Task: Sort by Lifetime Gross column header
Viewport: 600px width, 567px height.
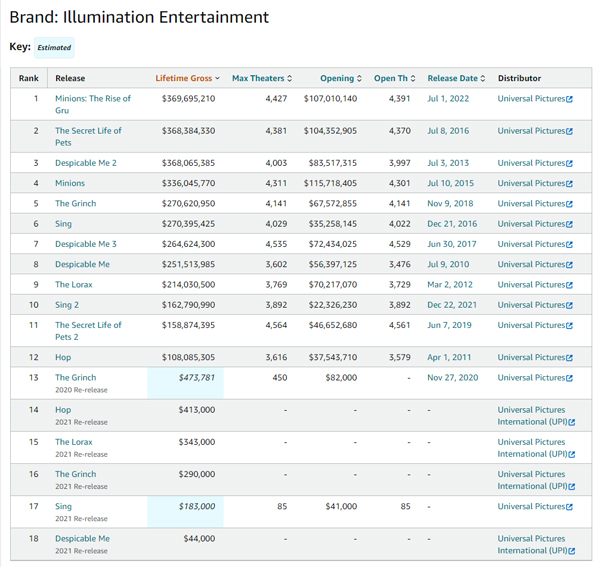Action: tap(187, 78)
